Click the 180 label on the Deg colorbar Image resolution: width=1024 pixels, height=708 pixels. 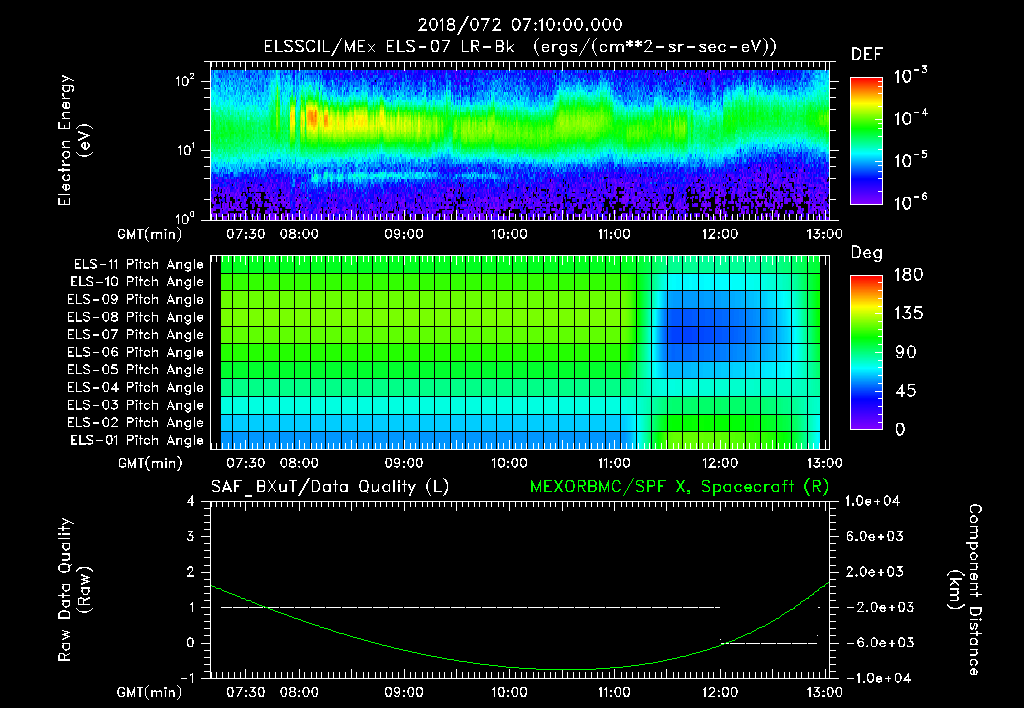point(908,275)
